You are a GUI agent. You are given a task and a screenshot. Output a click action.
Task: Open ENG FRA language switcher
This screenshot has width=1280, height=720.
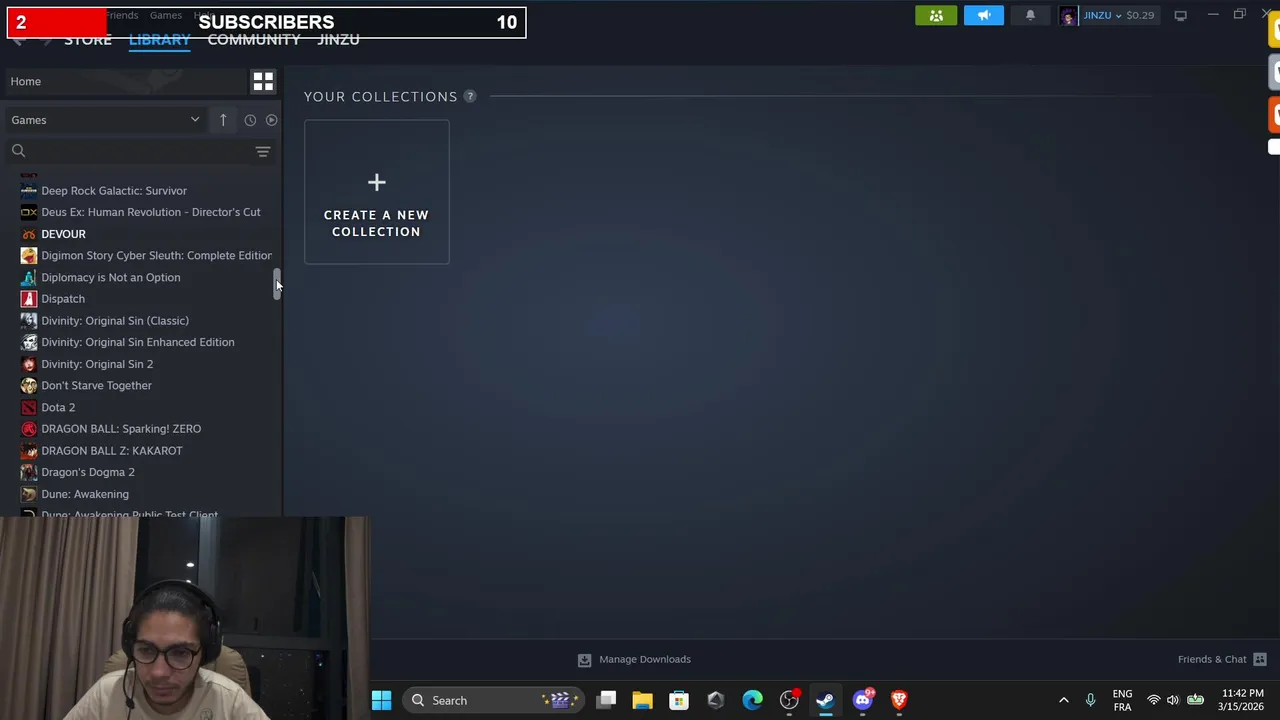tap(1122, 700)
